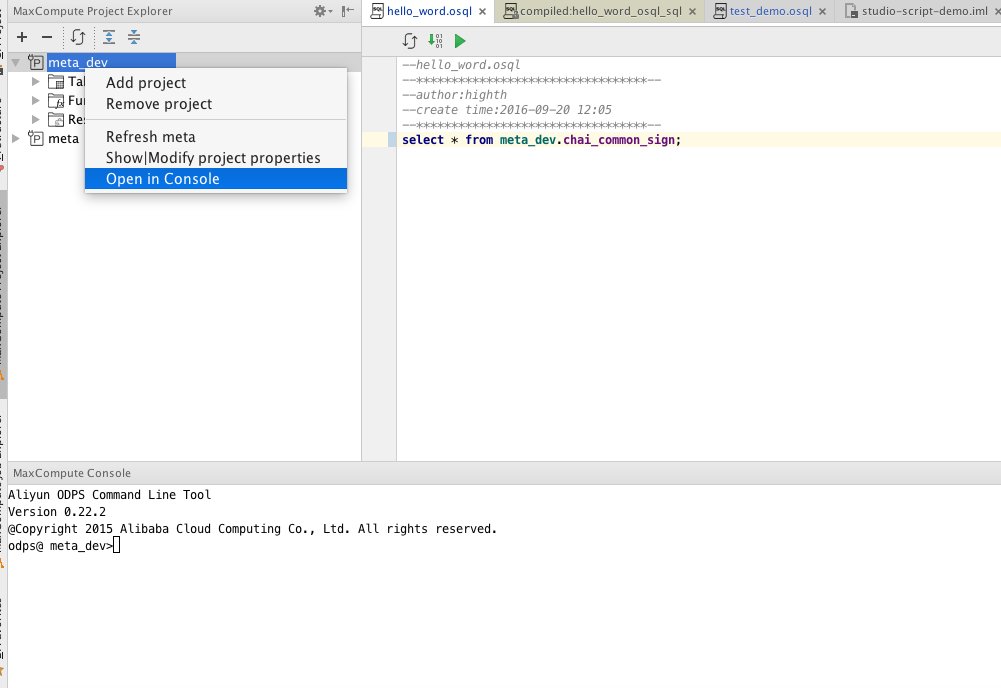1001x688 pixels.
Task: Expand the Functions node
Action: (36, 101)
